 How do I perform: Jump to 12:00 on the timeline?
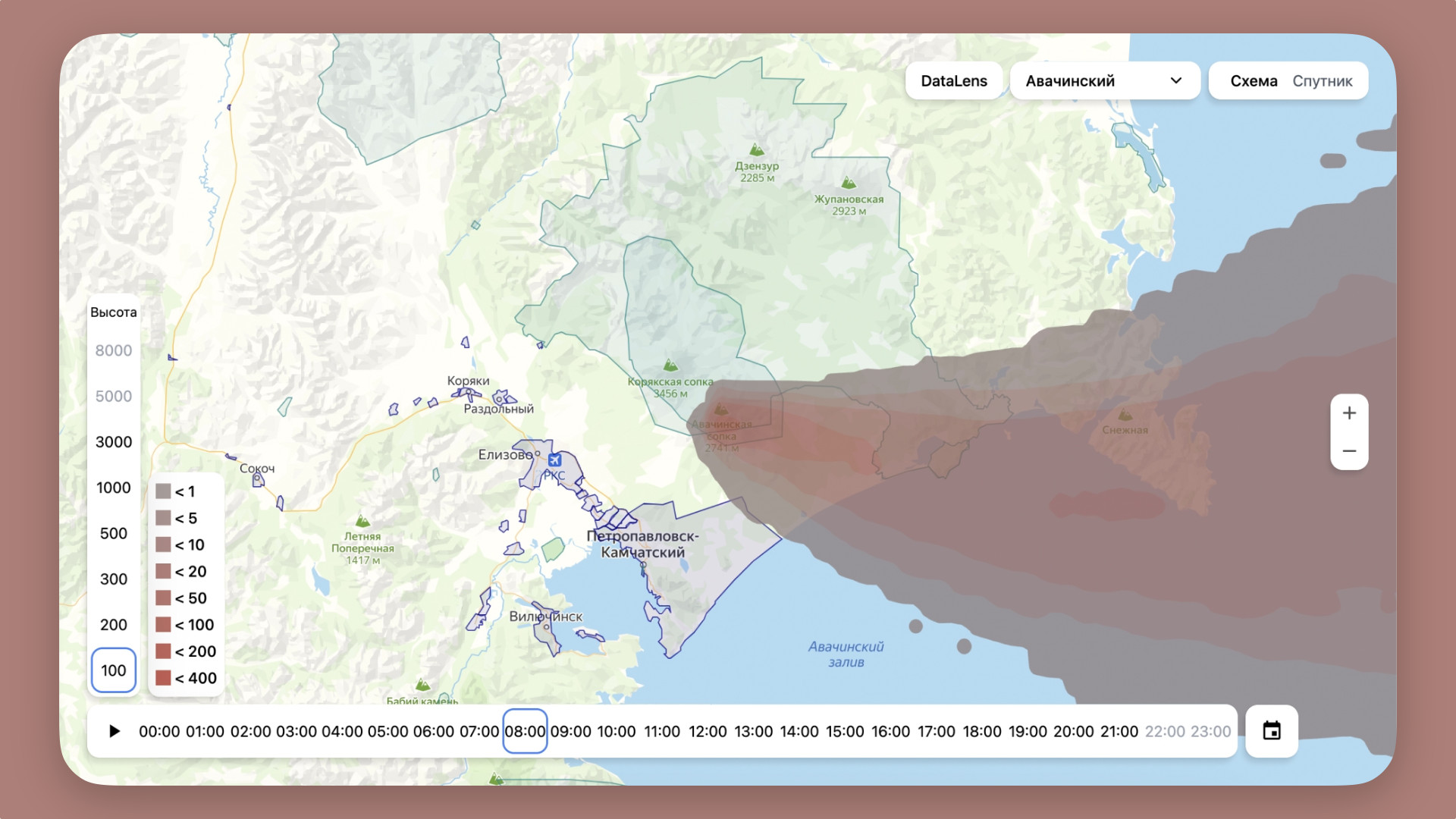[708, 732]
